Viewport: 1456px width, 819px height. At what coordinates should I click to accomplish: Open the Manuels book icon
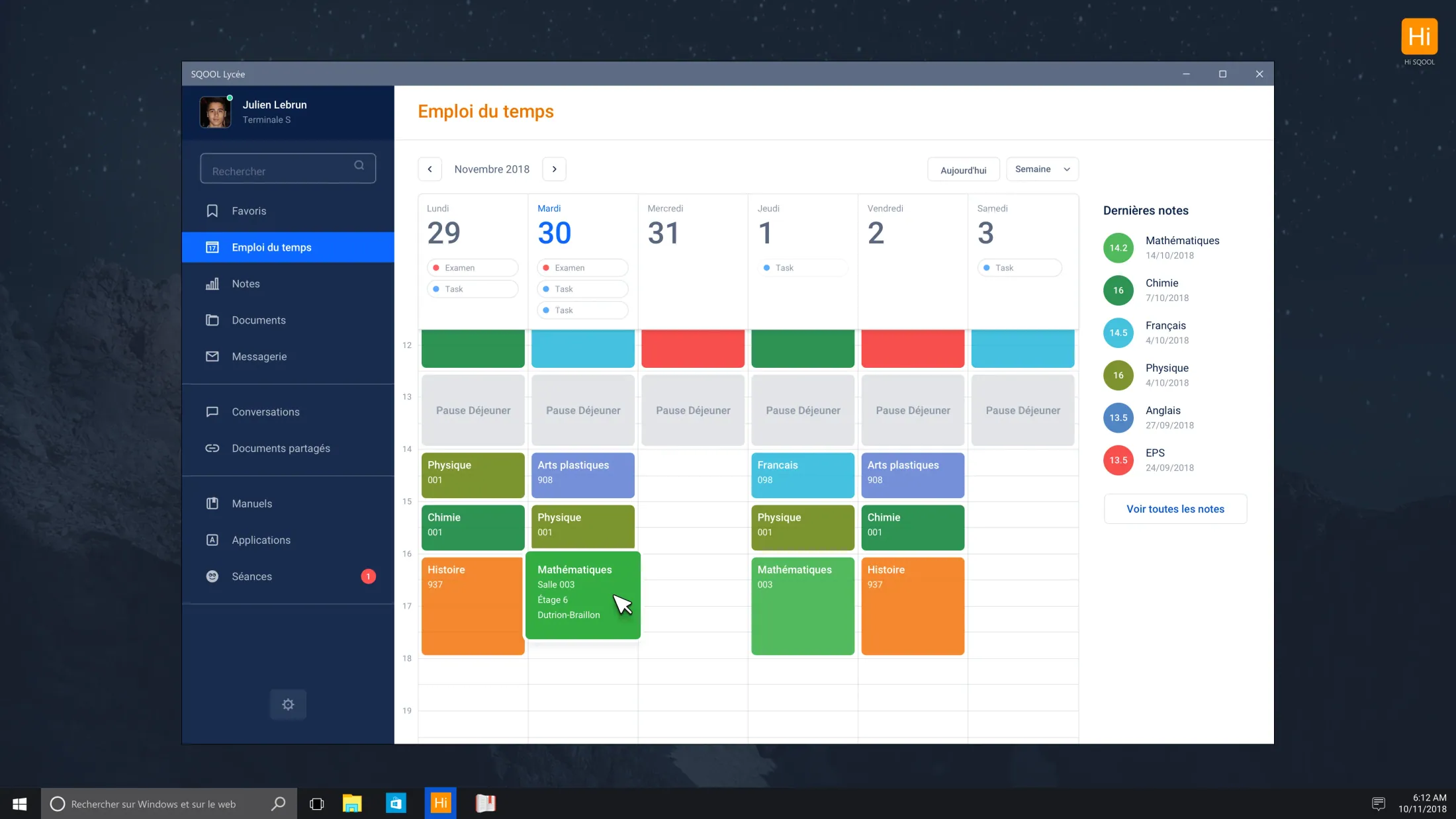[212, 503]
